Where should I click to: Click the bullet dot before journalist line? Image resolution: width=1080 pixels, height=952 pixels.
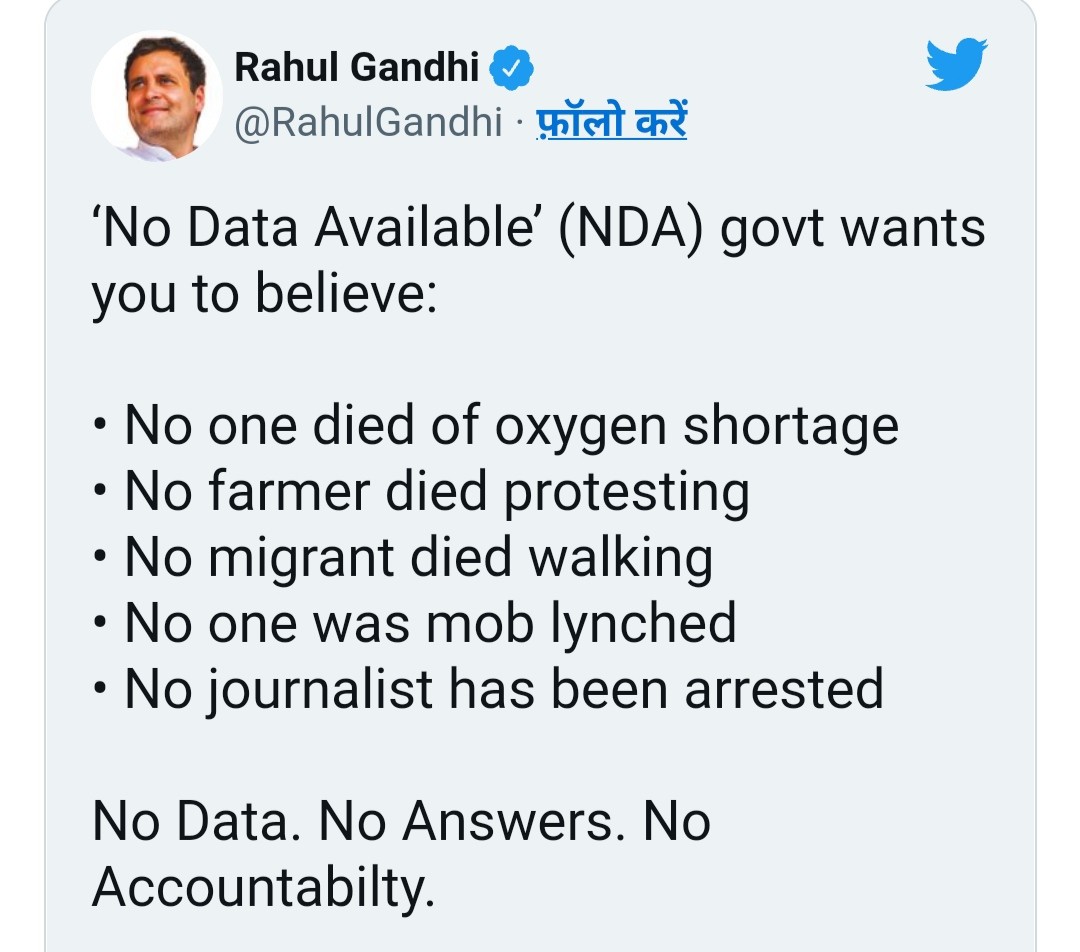(x=99, y=692)
